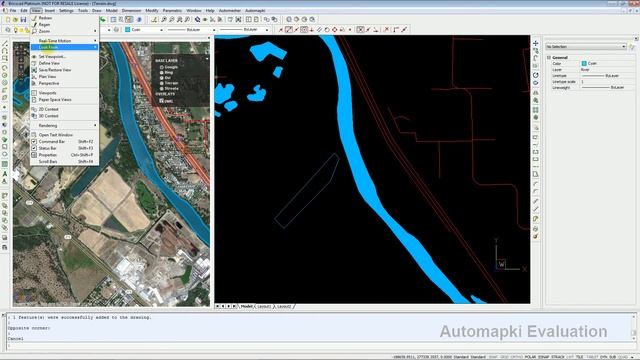Screen dimensions: 640x360
Task: Toggle the Command Bar checkbox in View menu
Action: [34, 141]
